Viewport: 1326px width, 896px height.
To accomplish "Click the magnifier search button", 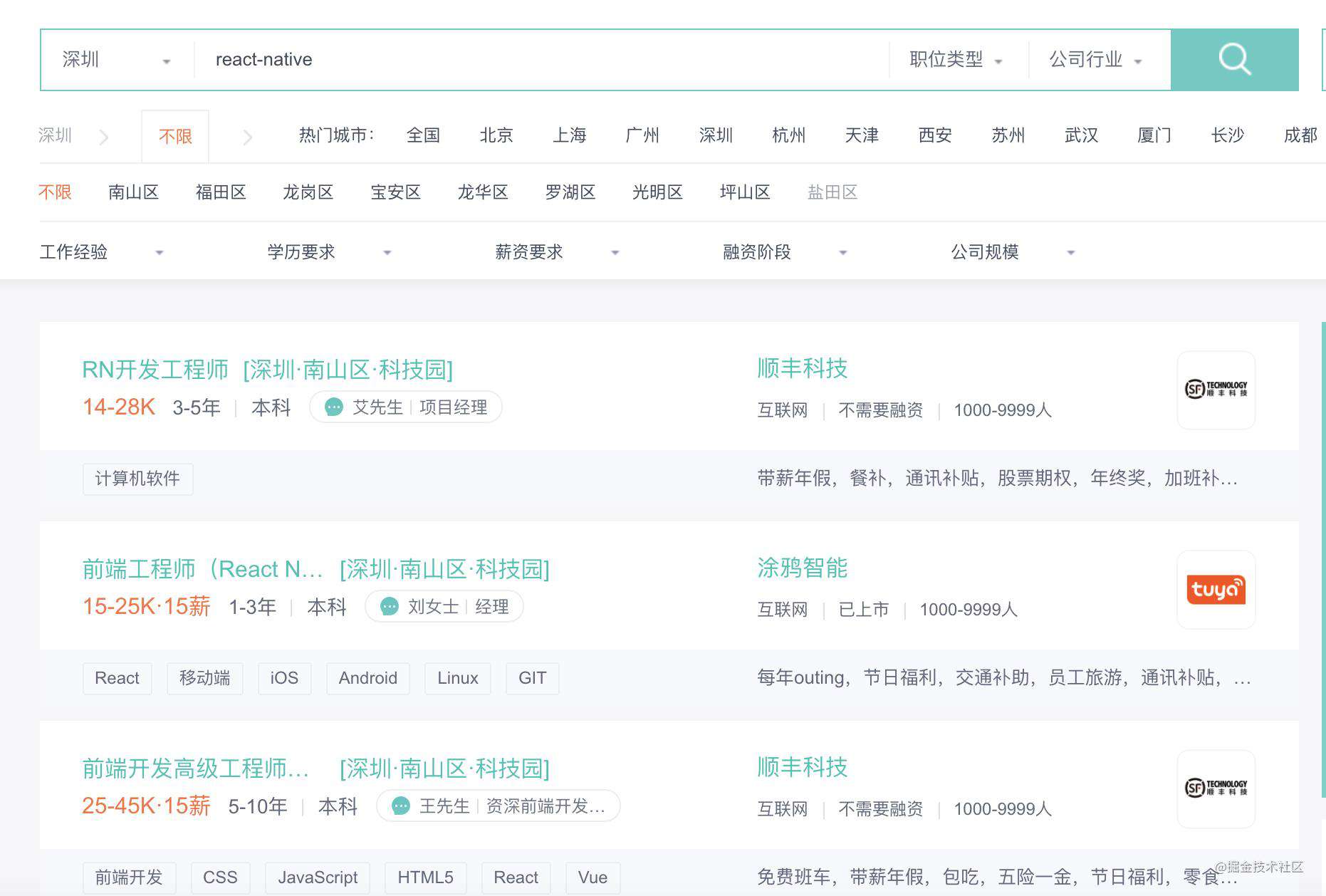I will [x=1234, y=60].
